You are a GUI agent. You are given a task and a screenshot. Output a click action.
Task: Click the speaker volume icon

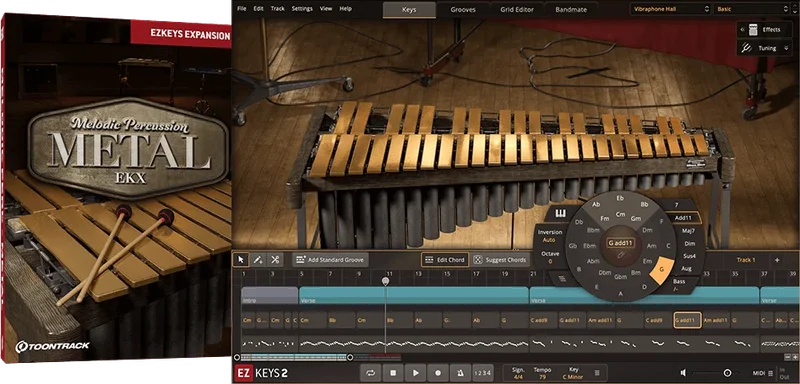tap(684, 373)
